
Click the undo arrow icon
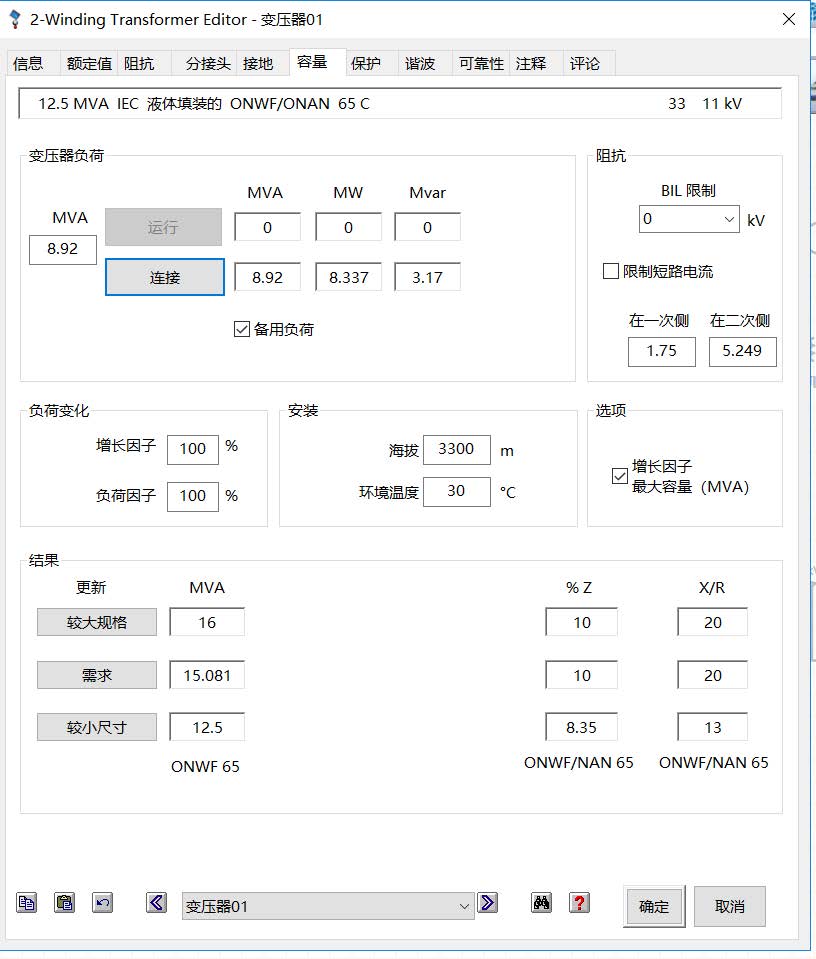(x=102, y=903)
